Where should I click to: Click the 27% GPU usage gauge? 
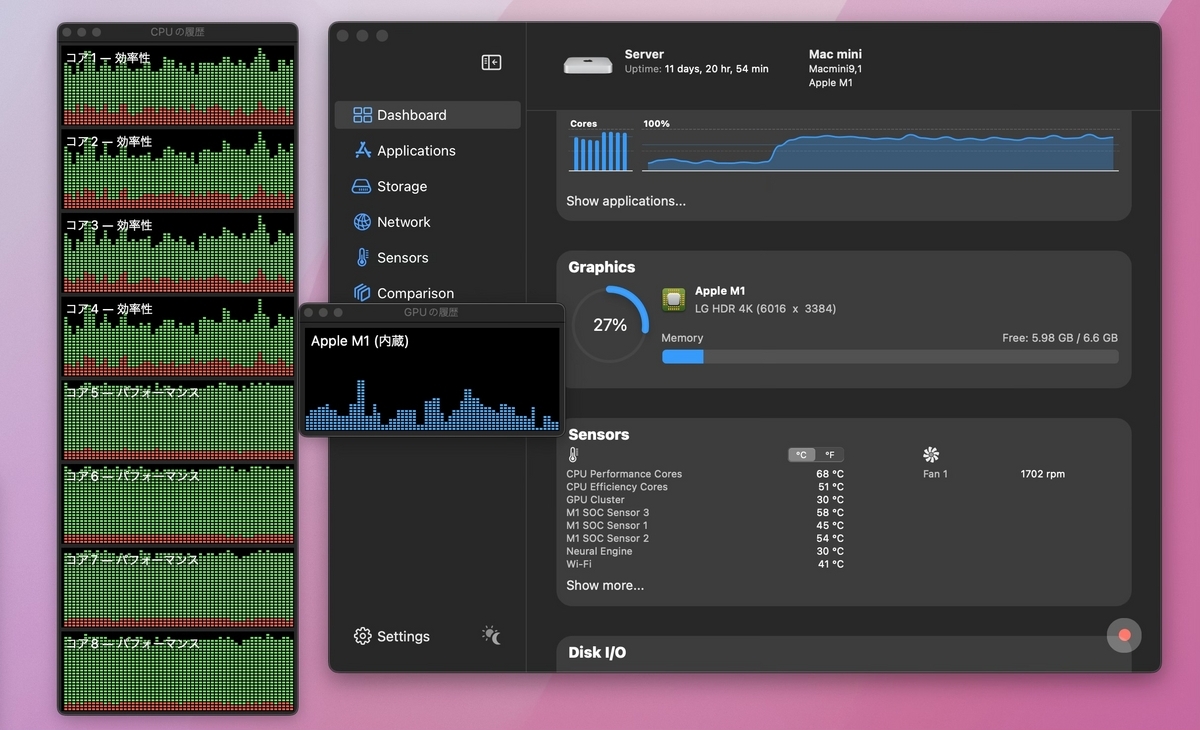click(x=610, y=325)
